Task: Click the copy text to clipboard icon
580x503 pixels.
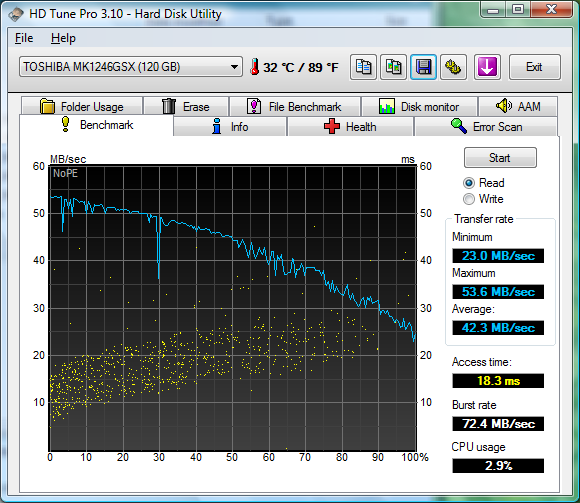Action: (x=363, y=67)
